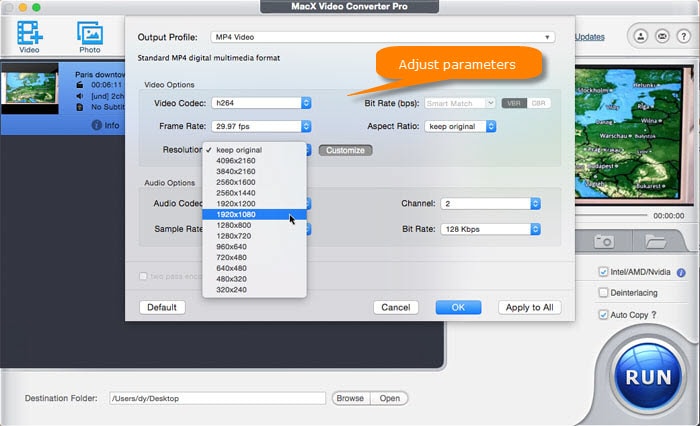
Task: Click the subtitle icon in the video row
Action: (79, 107)
